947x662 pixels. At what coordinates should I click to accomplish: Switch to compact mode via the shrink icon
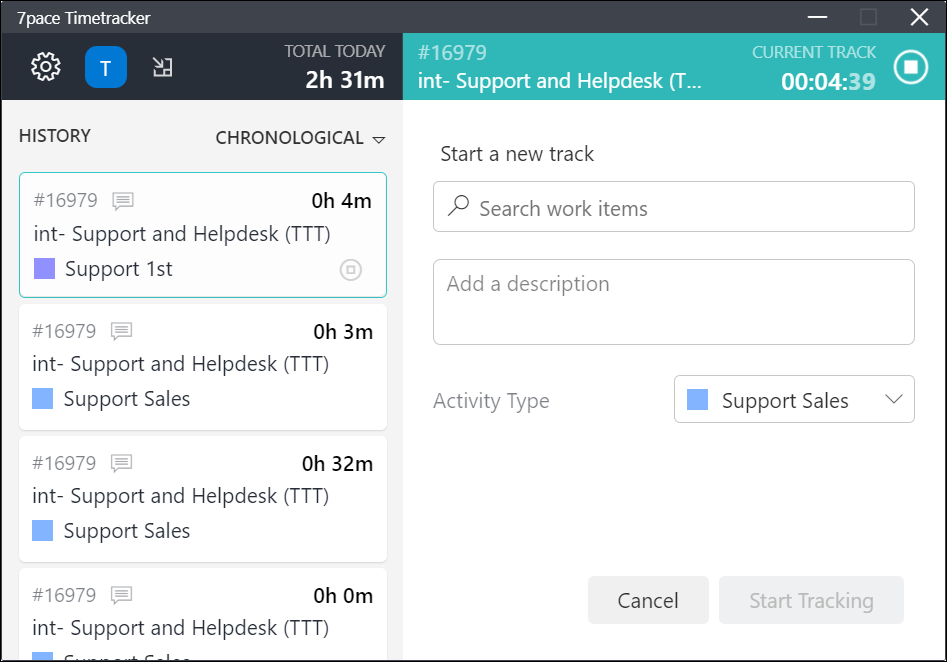click(x=162, y=67)
